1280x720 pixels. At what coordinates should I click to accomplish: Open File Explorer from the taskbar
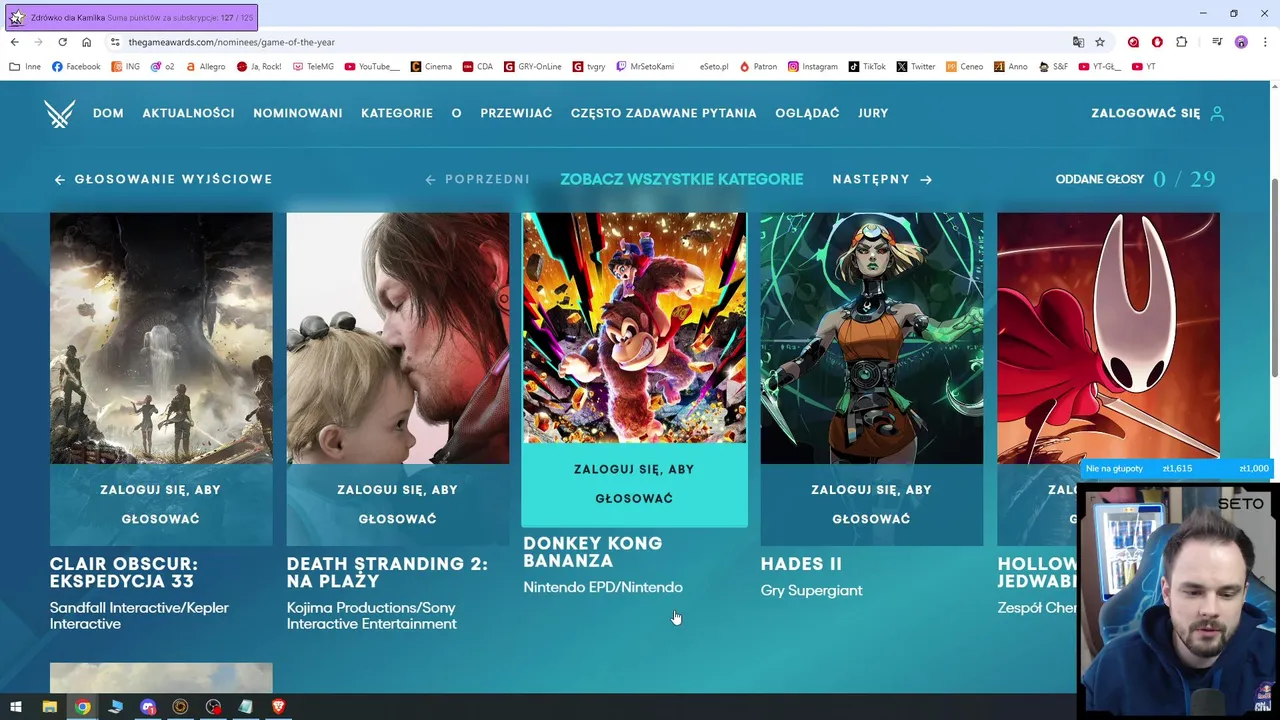click(x=49, y=707)
